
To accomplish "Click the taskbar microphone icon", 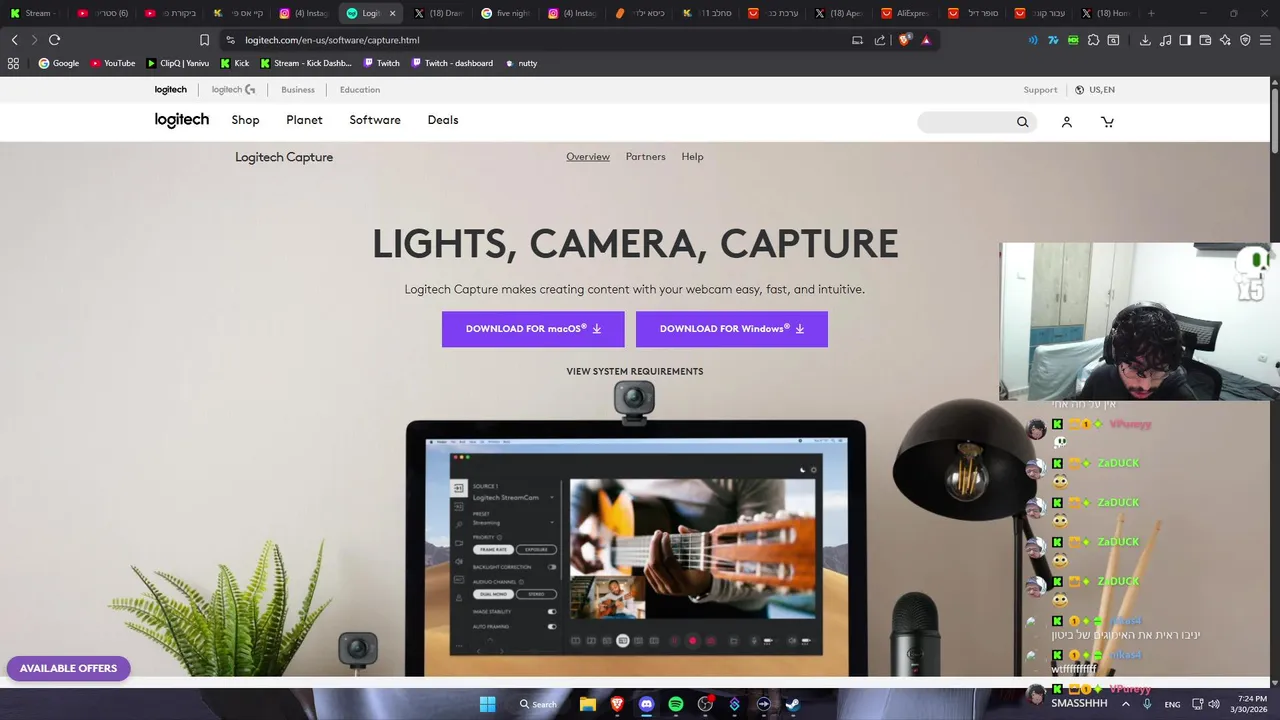I will click(1147, 704).
